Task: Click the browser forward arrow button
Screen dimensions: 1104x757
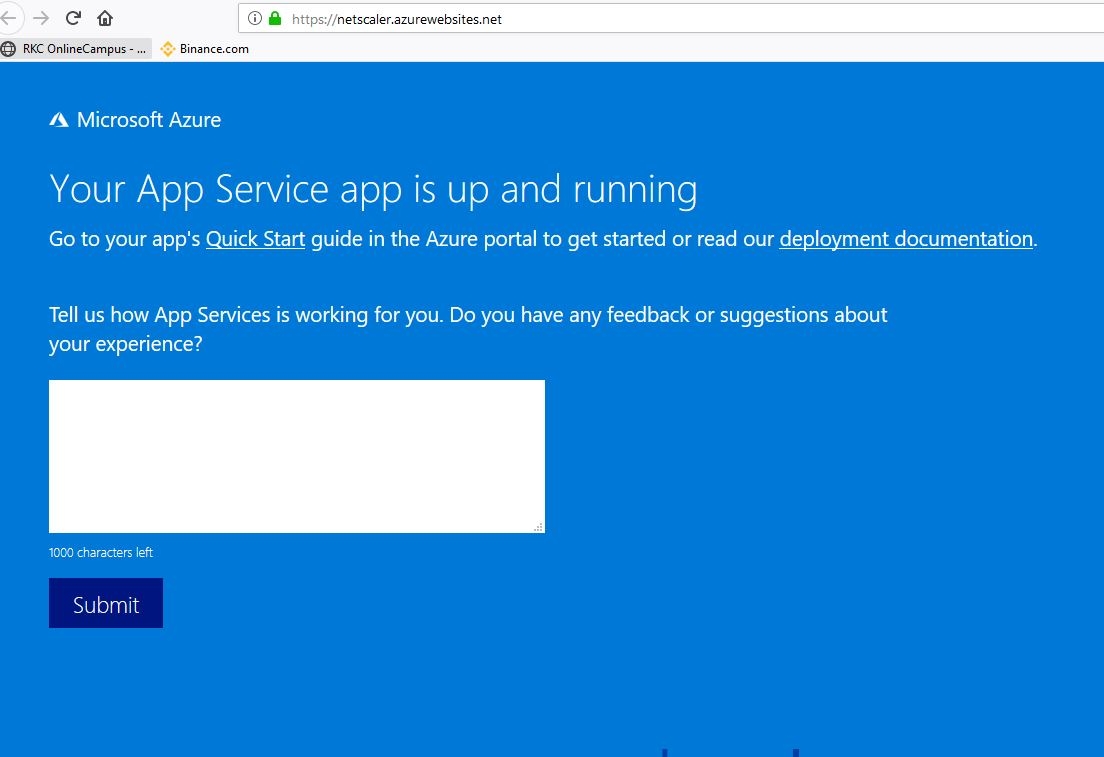Action: 41,18
